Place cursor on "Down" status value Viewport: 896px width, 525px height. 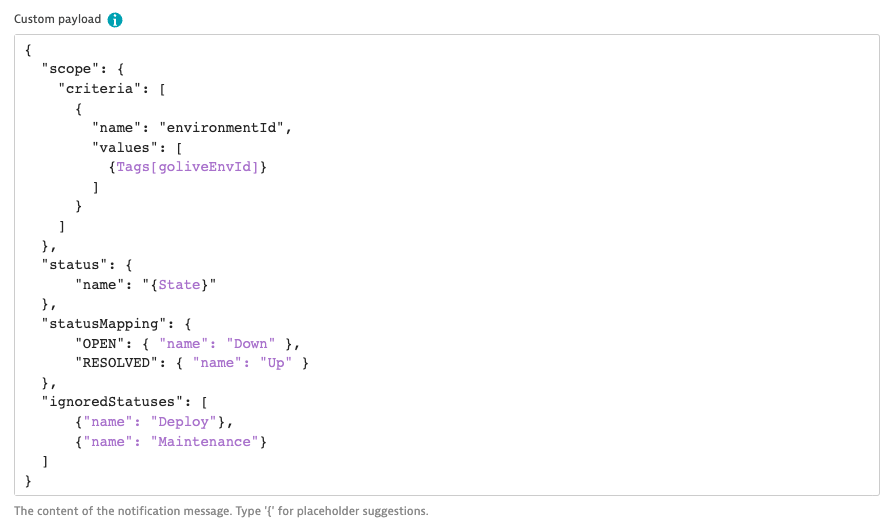coord(250,343)
